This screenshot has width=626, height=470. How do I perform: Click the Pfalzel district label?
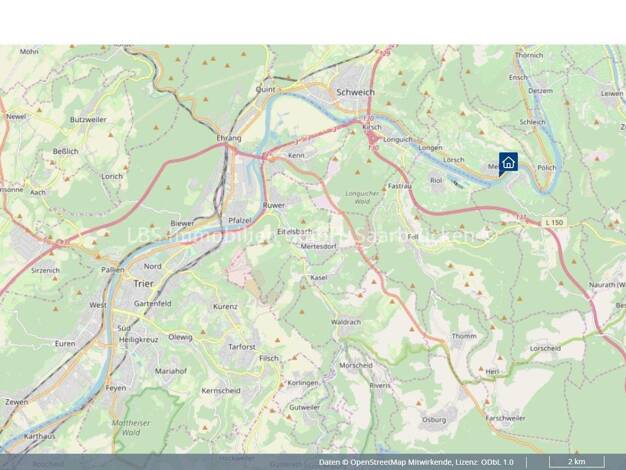pos(240,220)
